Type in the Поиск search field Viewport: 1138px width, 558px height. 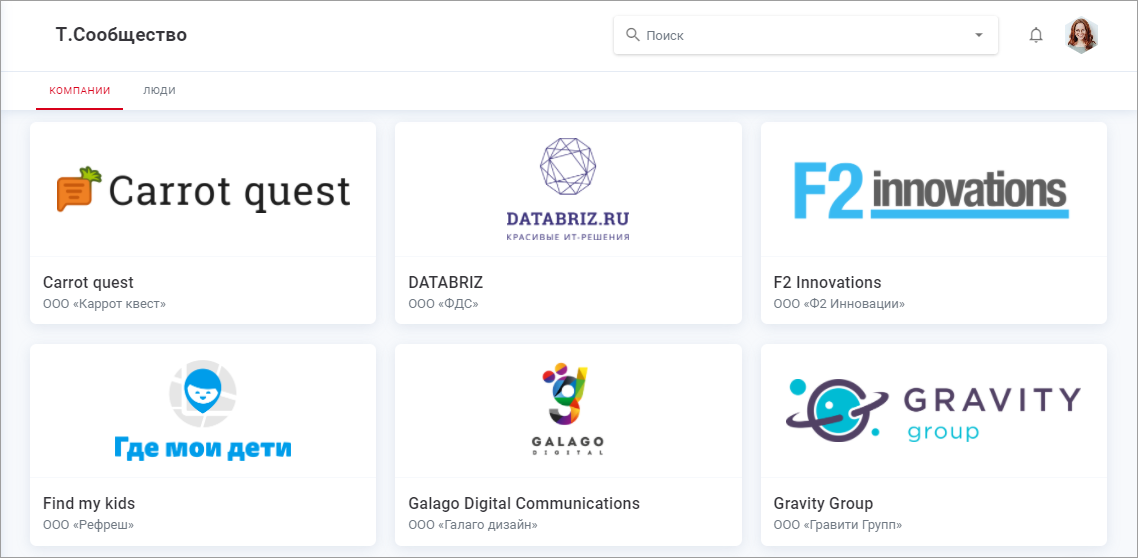(800, 35)
